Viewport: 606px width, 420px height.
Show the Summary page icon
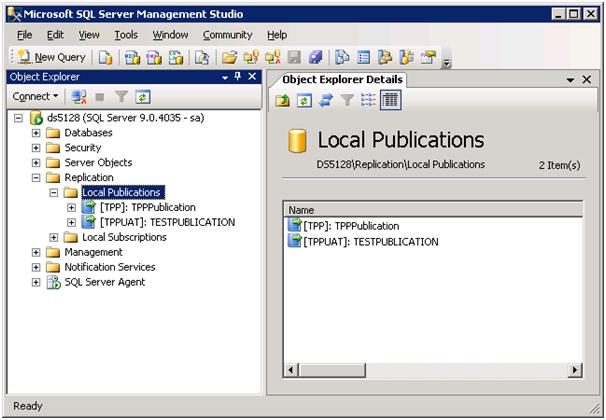coord(363,58)
